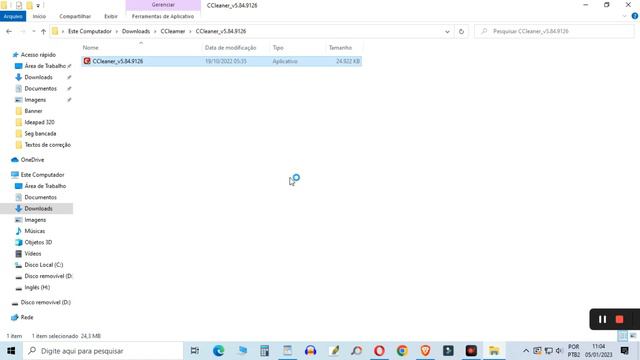Select OneDrive in navigation pane
Viewport: 640px width, 360px height.
pos(32,160)
